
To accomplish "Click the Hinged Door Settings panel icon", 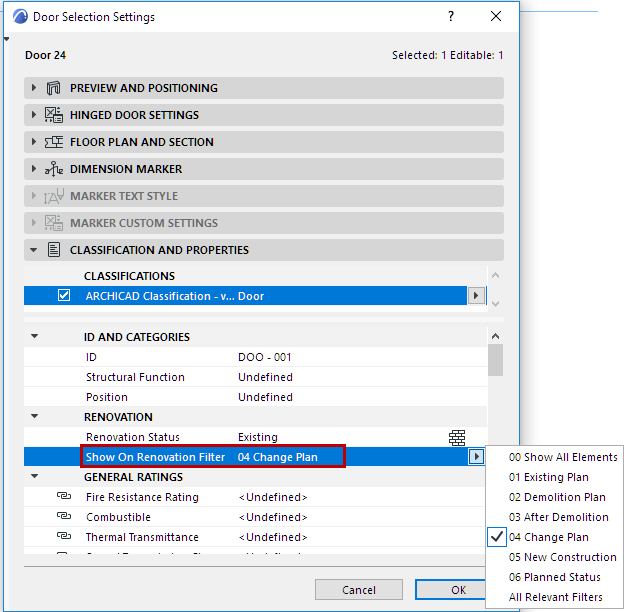I will pos(54,115).
